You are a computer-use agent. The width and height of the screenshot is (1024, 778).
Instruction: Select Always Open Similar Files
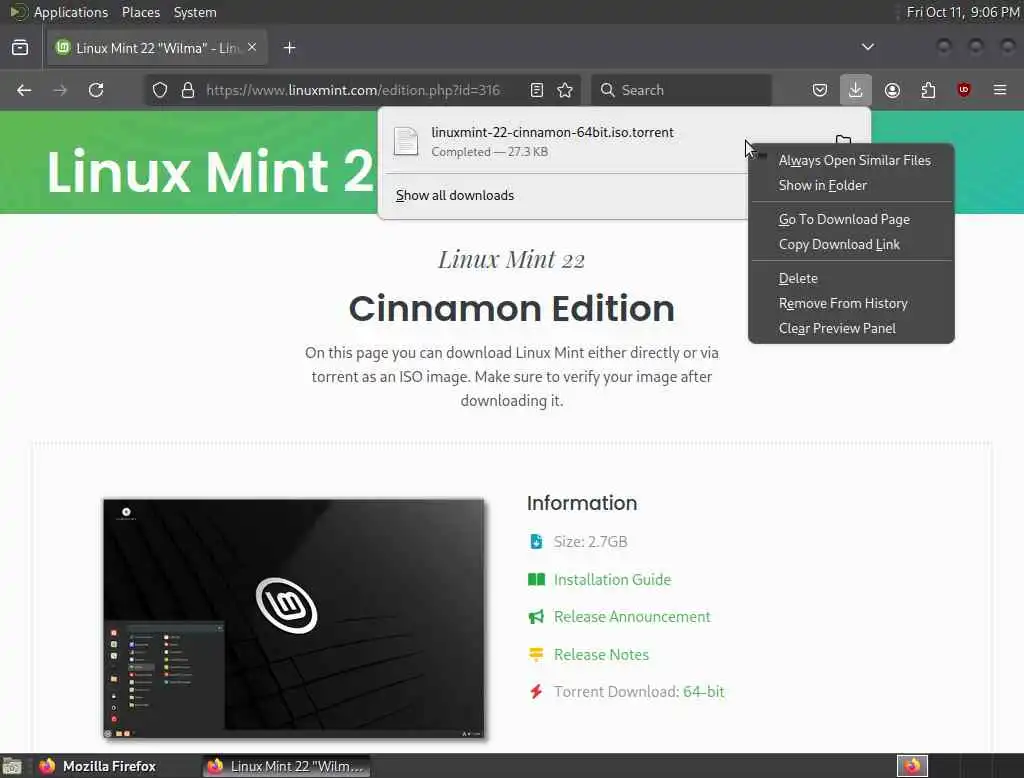click(854, 160)
